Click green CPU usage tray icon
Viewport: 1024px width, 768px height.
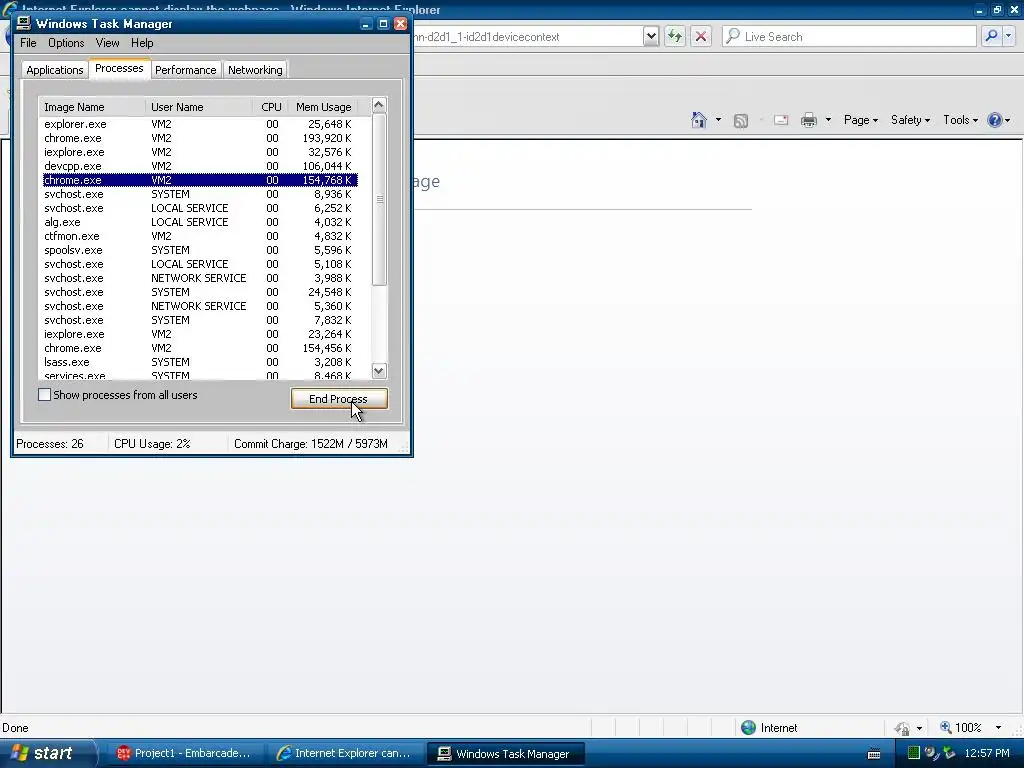[914, 753]
